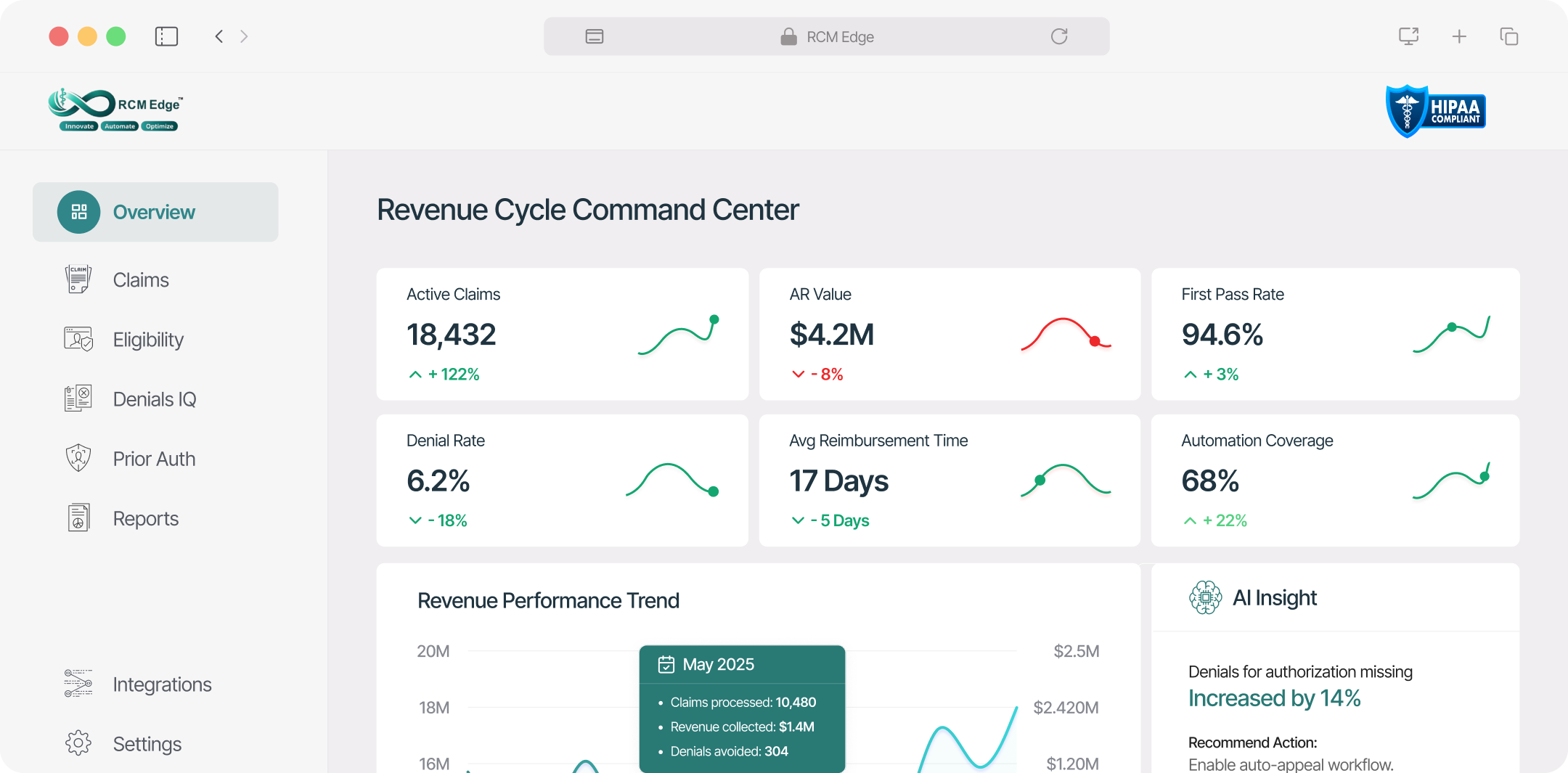Go to the Claims menu item
The image size is (1568, 773).
141,280
